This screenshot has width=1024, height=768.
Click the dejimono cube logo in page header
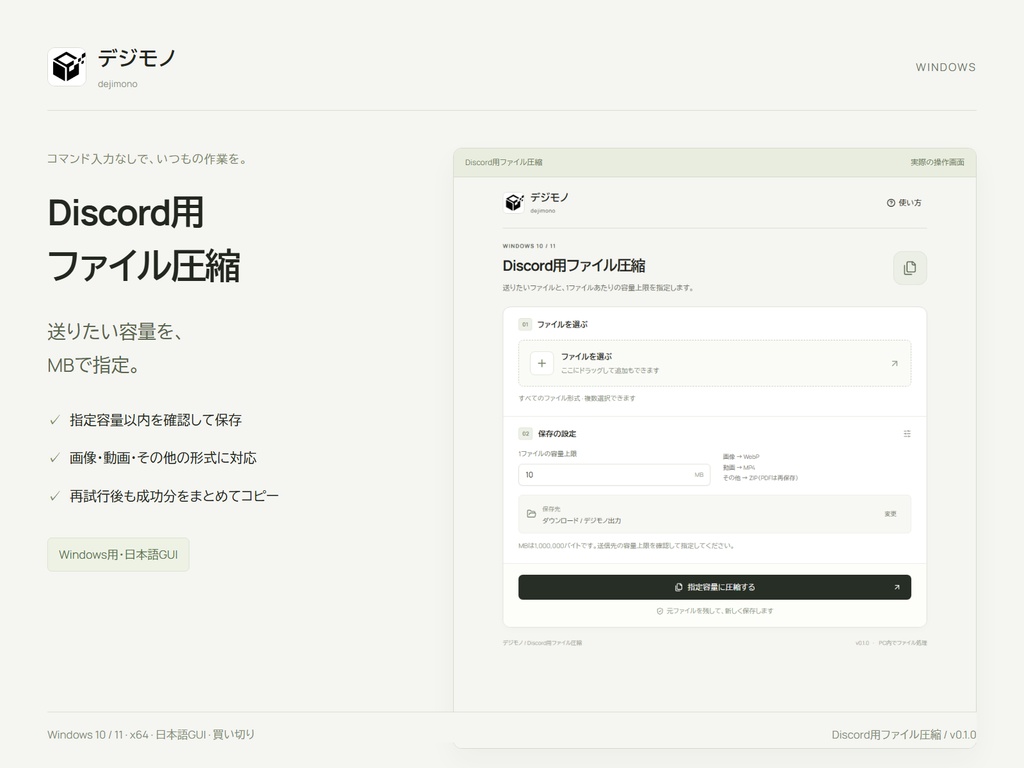pos(67,67)
